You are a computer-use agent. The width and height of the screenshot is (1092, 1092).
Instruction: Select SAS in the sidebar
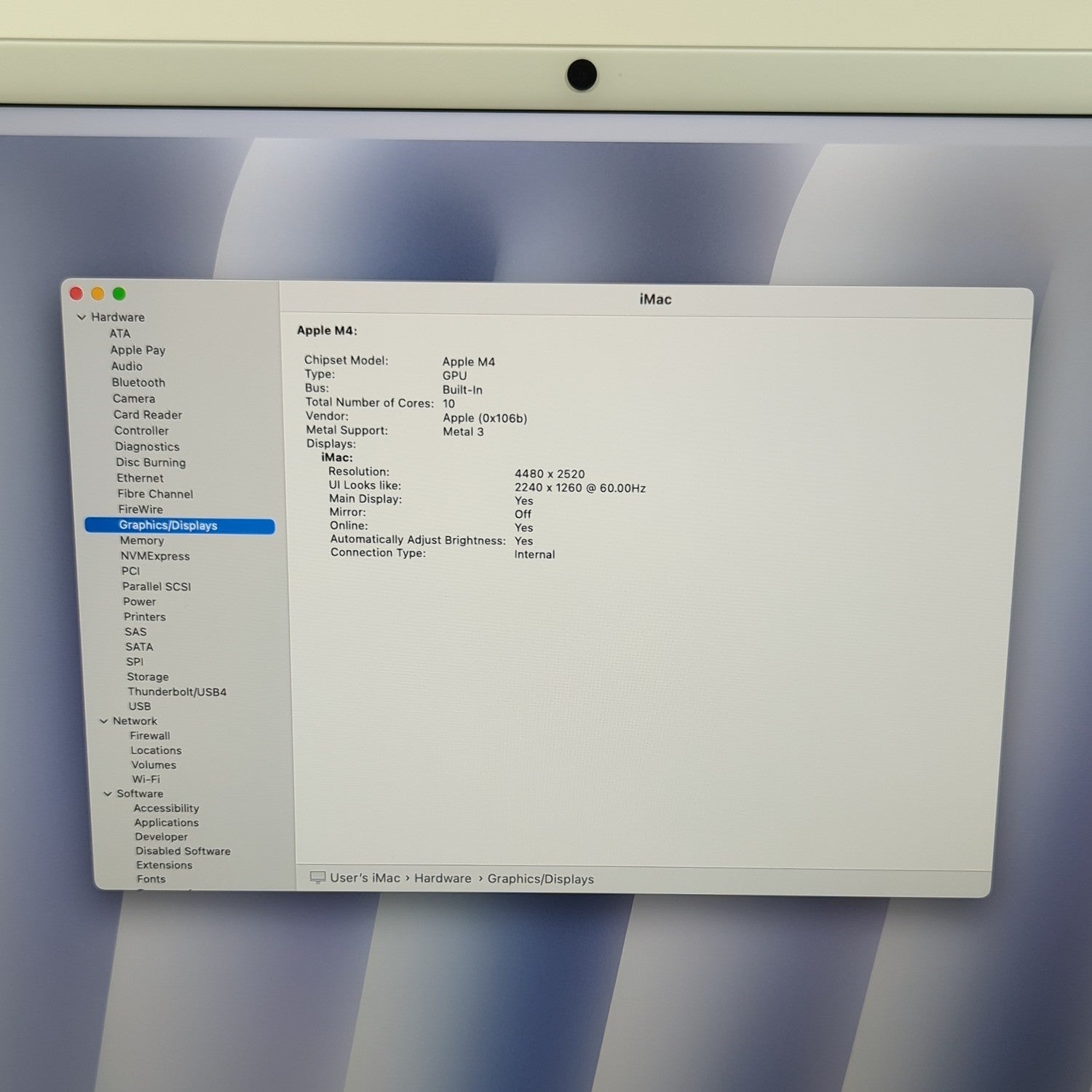pos(135,632)
